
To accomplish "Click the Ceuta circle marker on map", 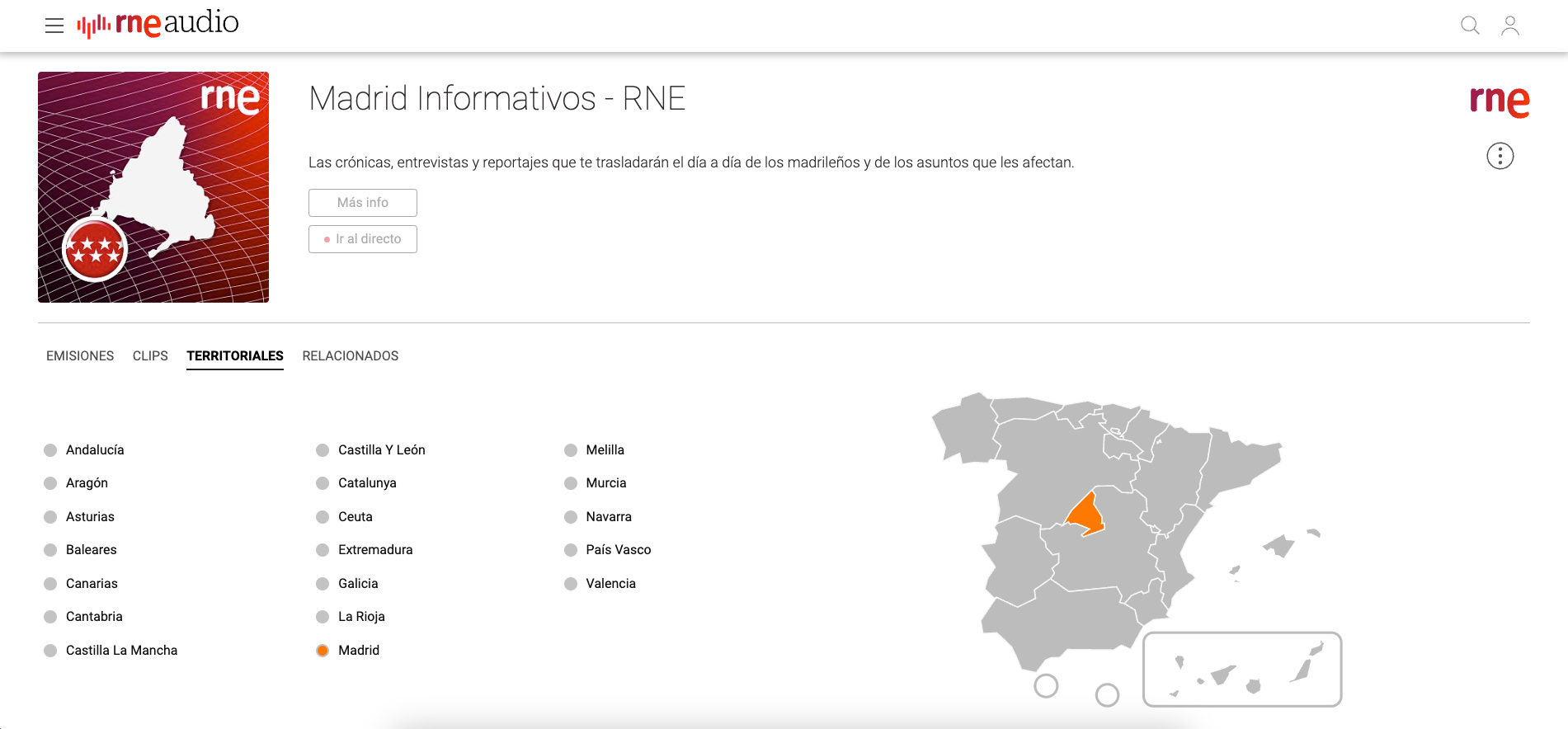I will pos(1046,686).
